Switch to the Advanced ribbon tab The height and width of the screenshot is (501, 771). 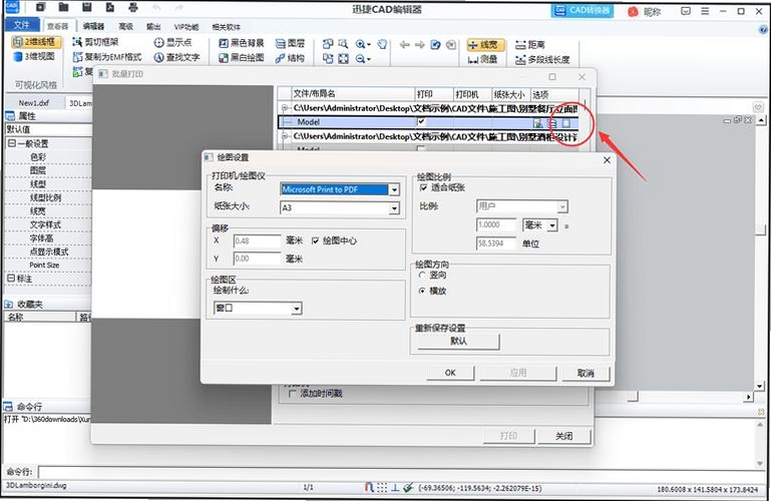(126, 26)
